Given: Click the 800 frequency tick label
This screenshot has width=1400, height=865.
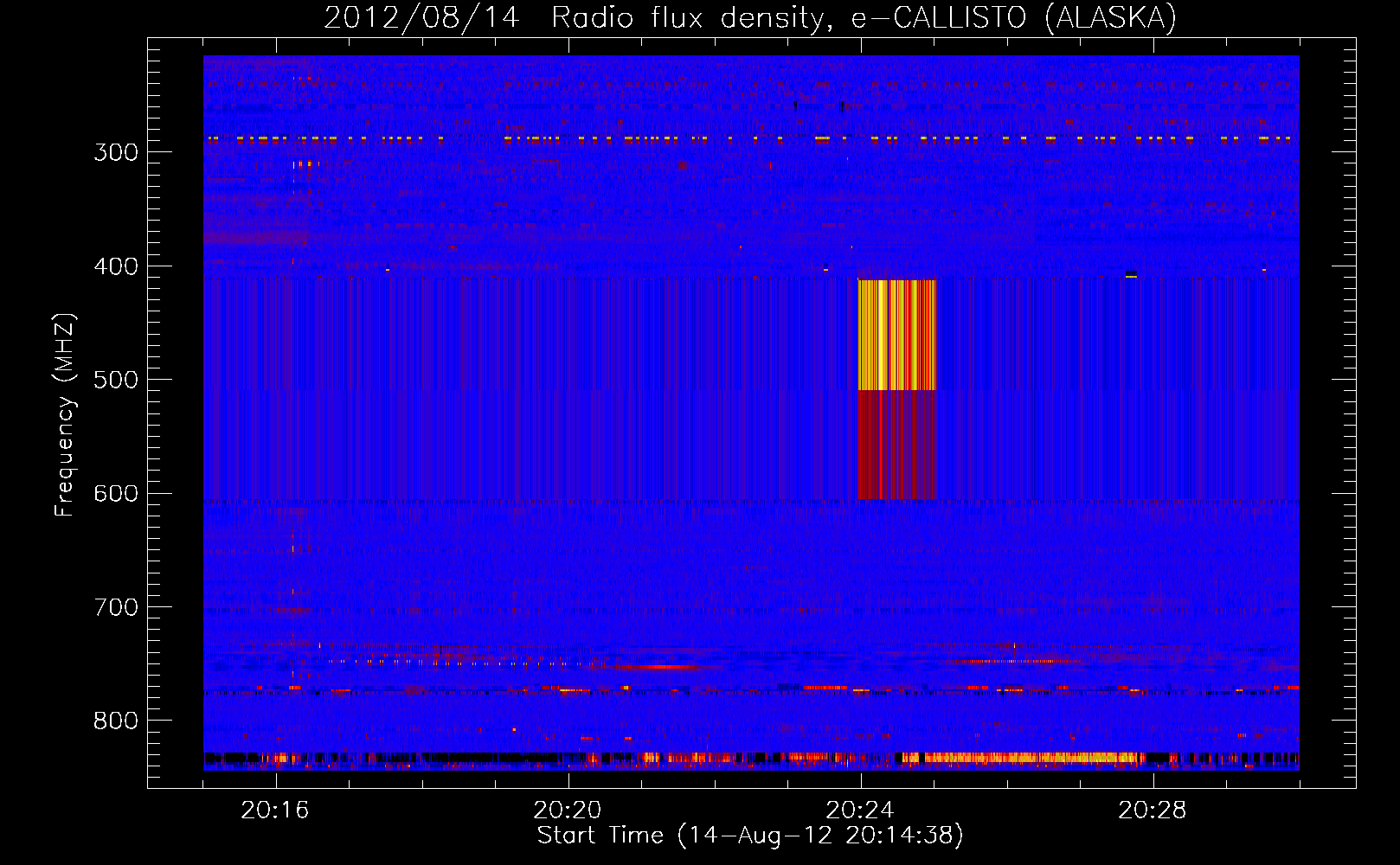Looking at the screenshot, I should (x=116, y=721).
